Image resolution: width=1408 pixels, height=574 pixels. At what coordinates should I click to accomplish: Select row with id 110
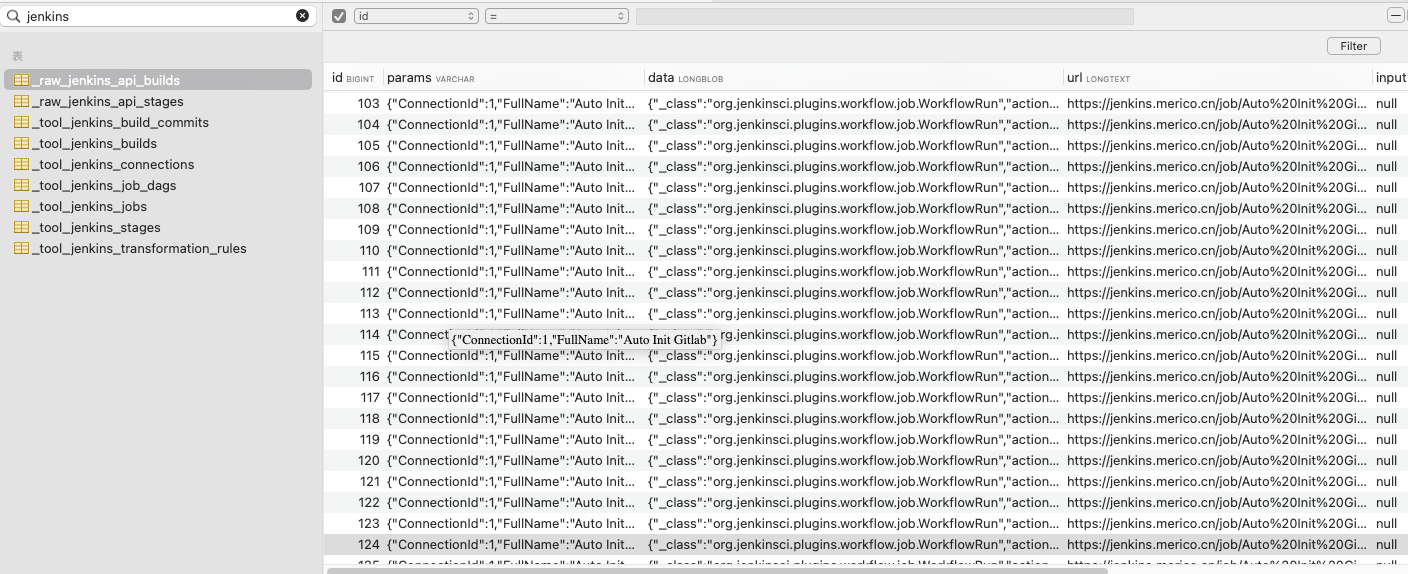tap(865, 250)
